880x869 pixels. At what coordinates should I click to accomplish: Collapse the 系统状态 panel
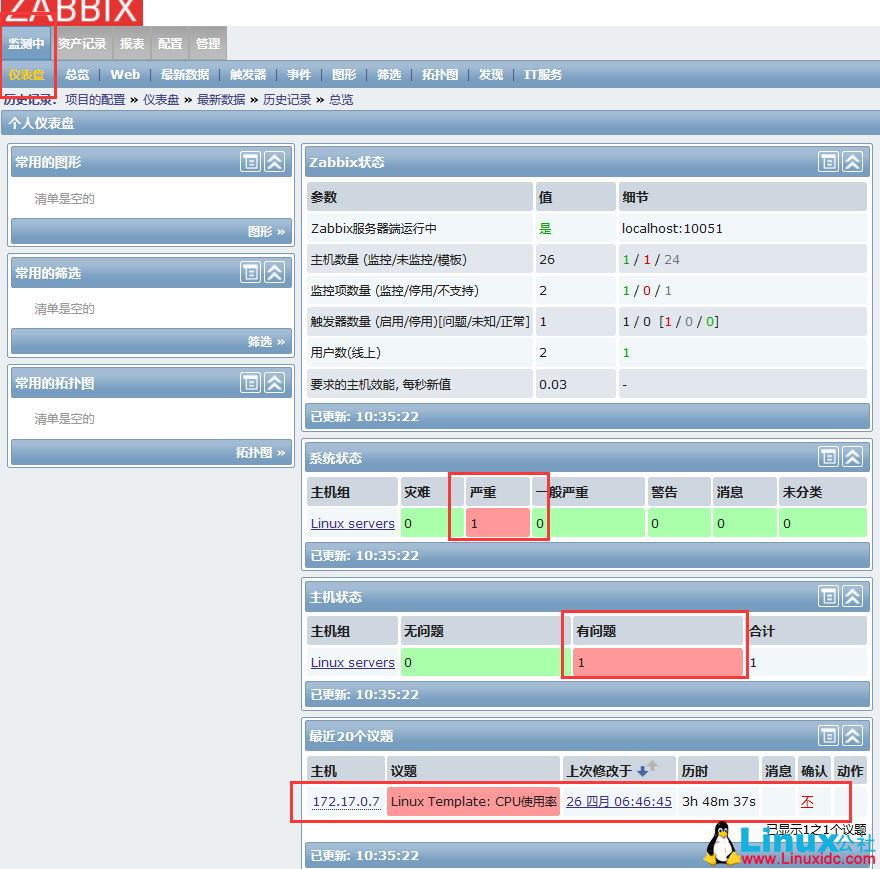[852, 457]
